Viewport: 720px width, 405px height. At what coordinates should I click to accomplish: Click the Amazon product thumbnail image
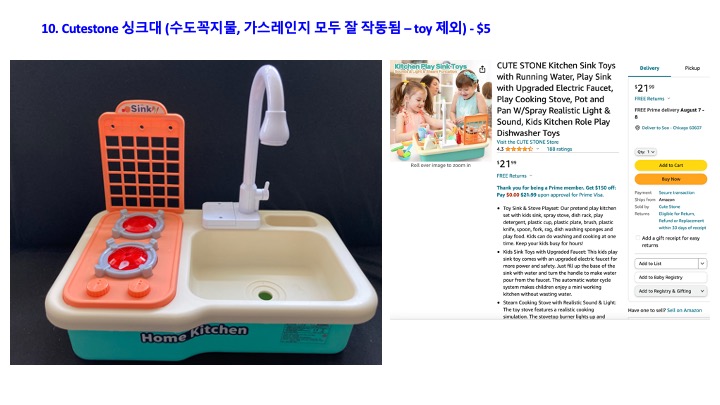click(x=441, y=111)
